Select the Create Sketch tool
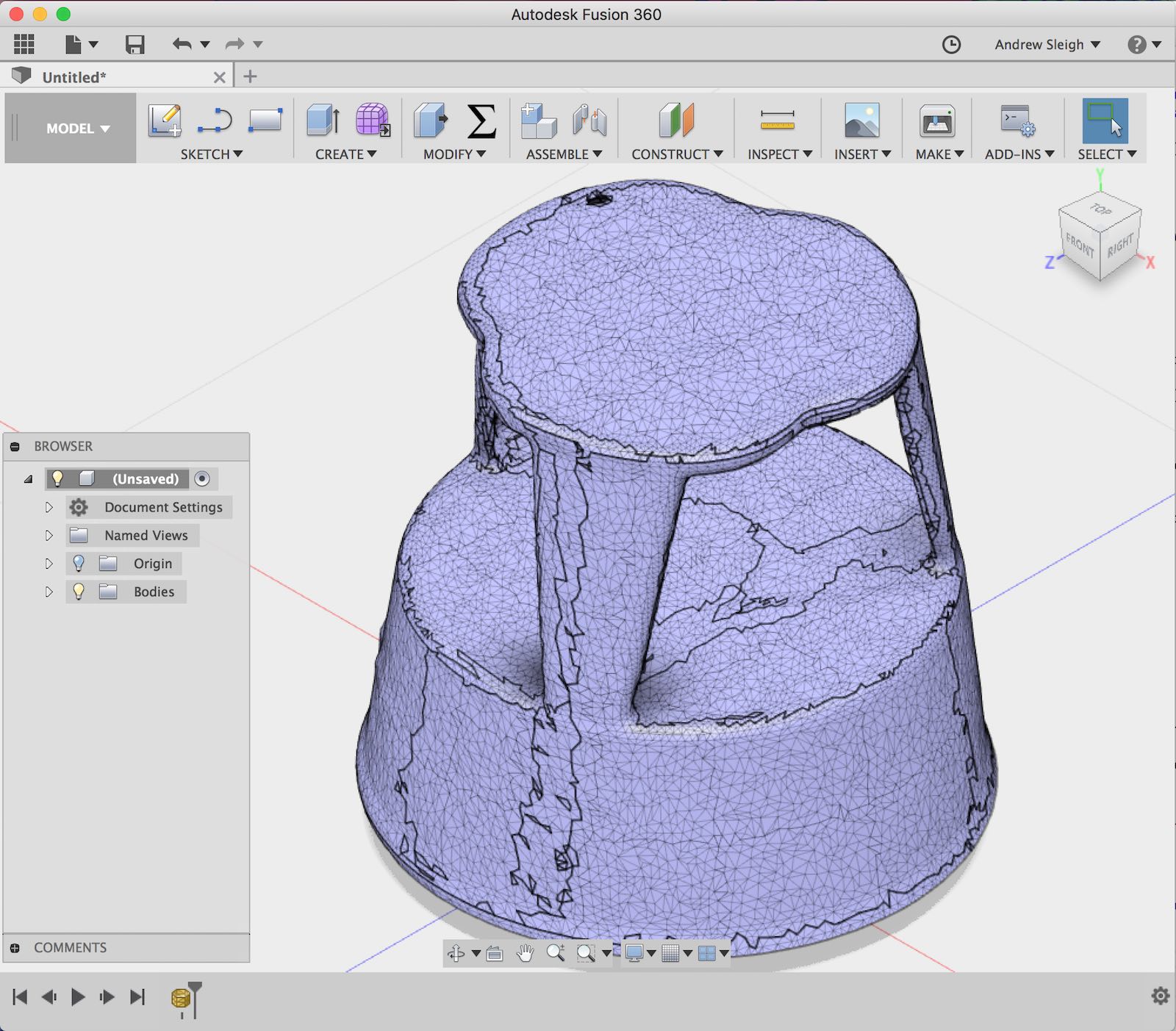The image size is (1176, 1031). tap(165, 120)
